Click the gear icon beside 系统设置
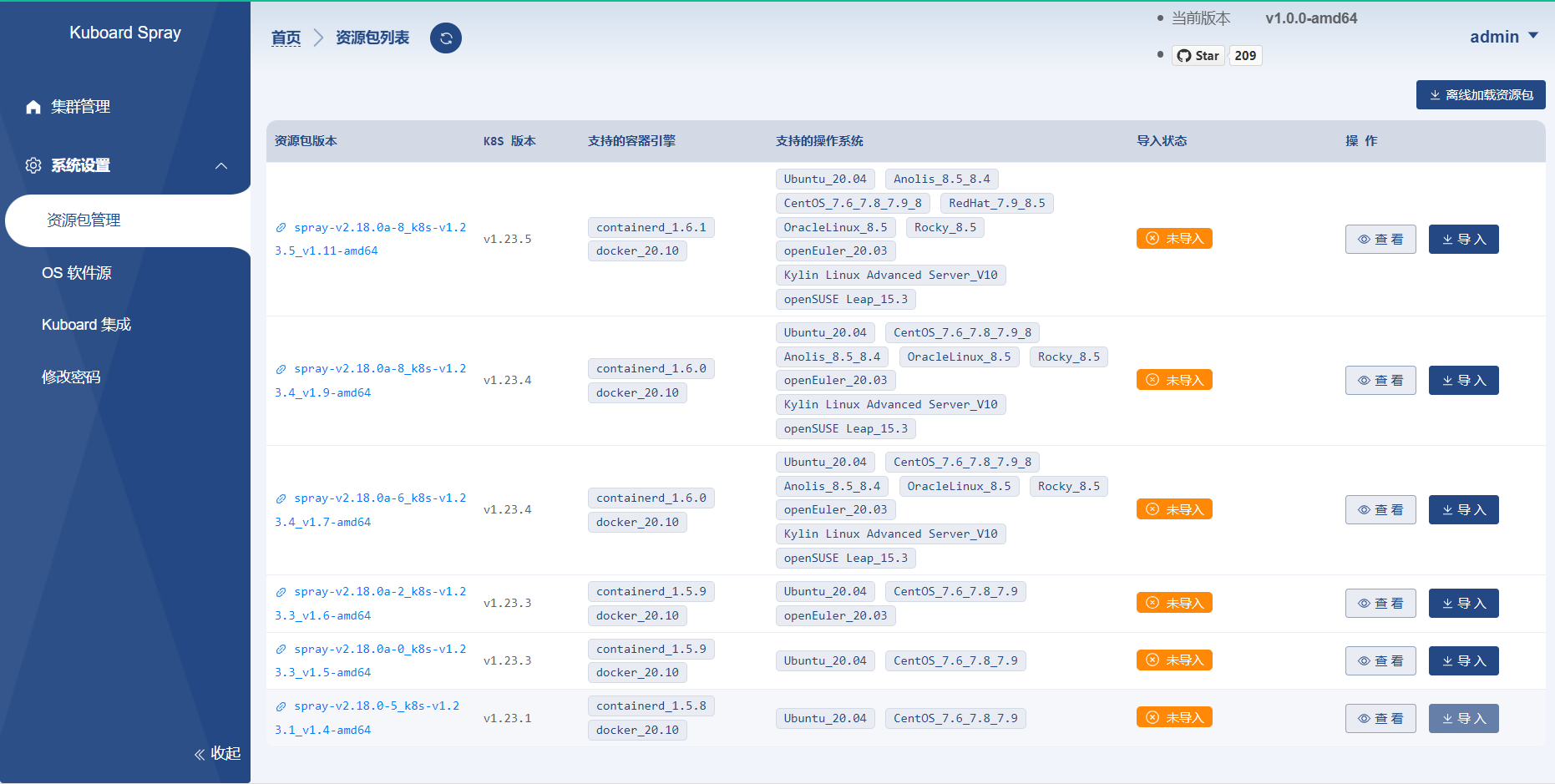The height and width of the screenshot is (784, 1555). [x=33, y=165]
